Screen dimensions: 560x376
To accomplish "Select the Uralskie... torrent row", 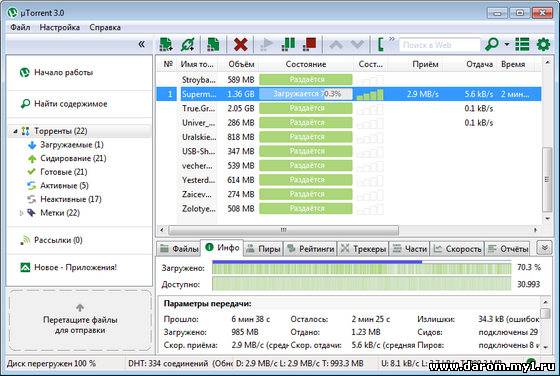I will point(348,137).
